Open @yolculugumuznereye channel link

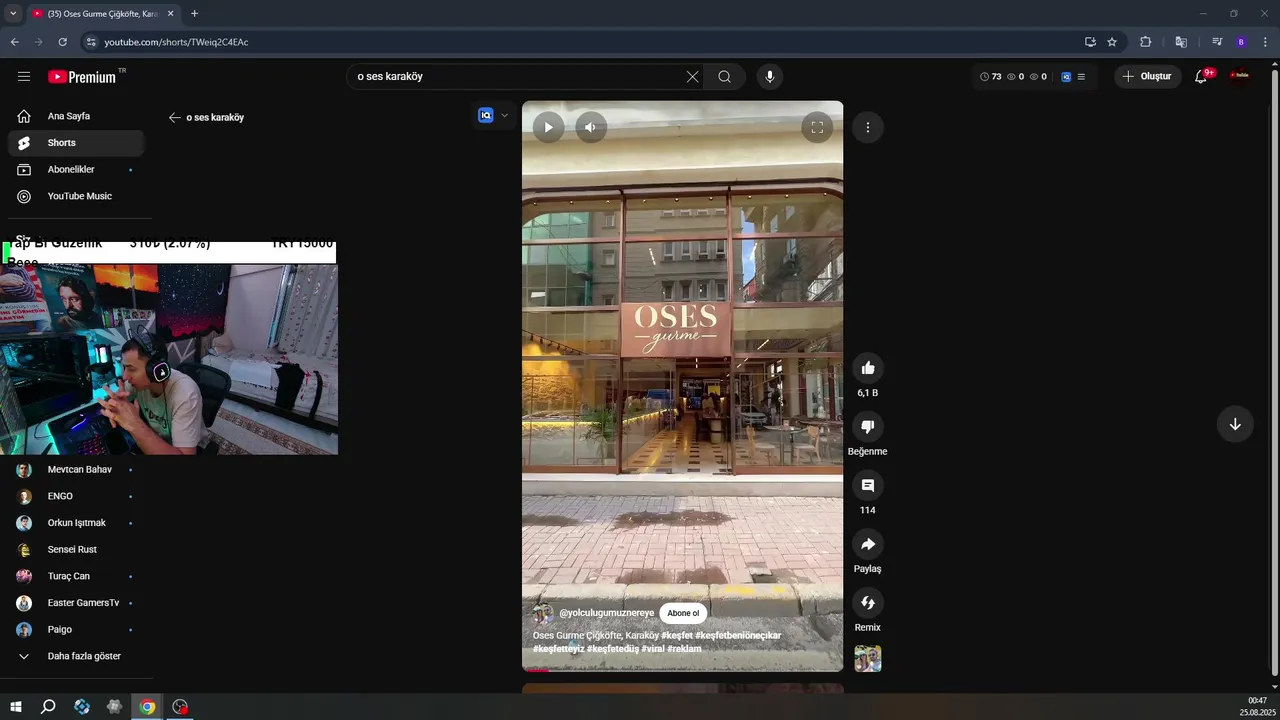[x=607, y=613]
